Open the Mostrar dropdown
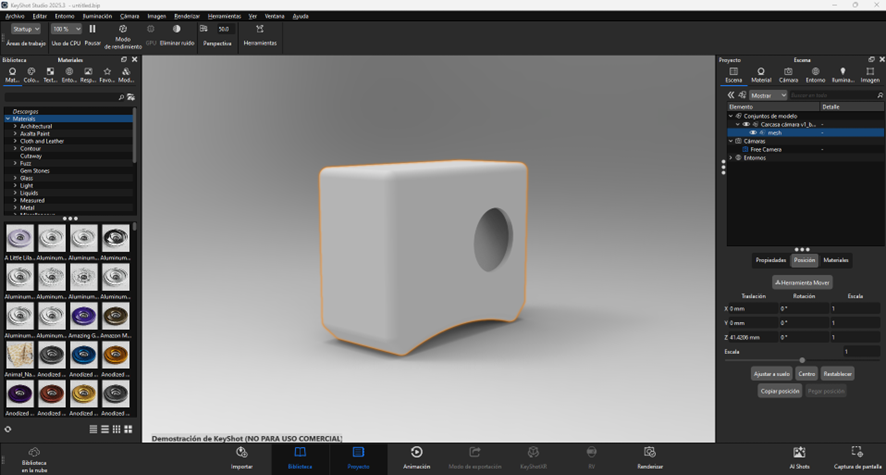This screenshot has width=886, height=475. 768,95
